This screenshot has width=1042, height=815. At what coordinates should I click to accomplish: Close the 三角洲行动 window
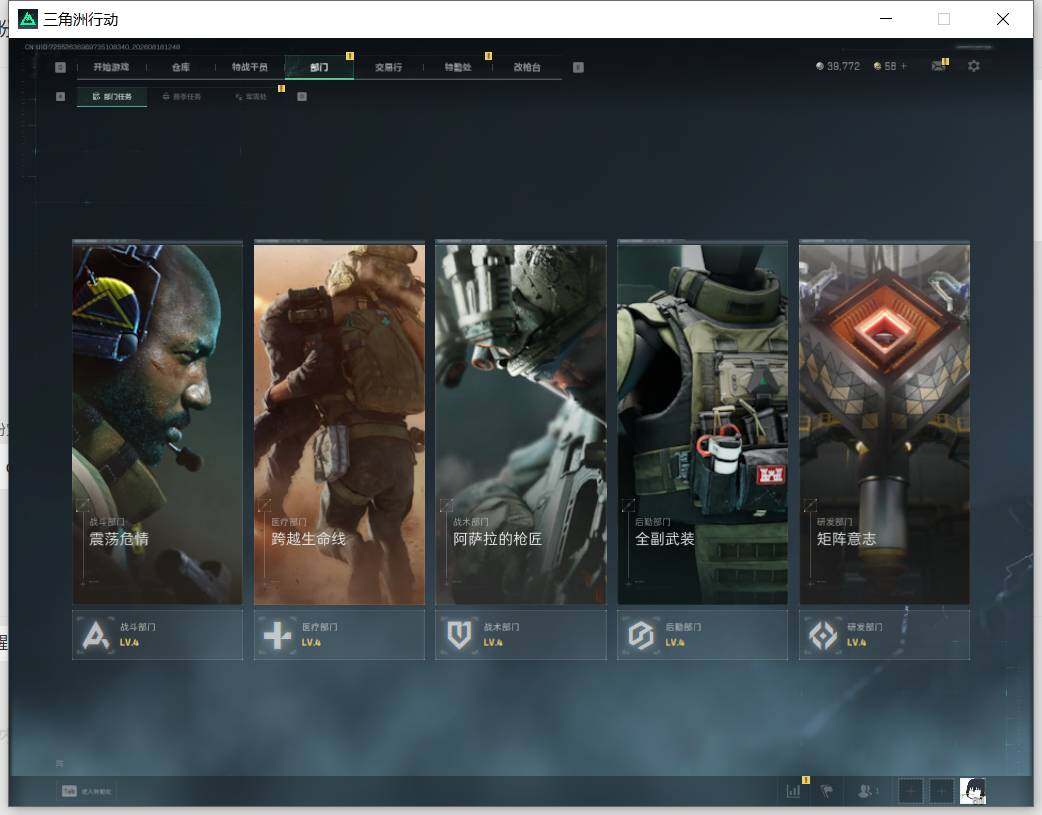[x=1003, y=19]
